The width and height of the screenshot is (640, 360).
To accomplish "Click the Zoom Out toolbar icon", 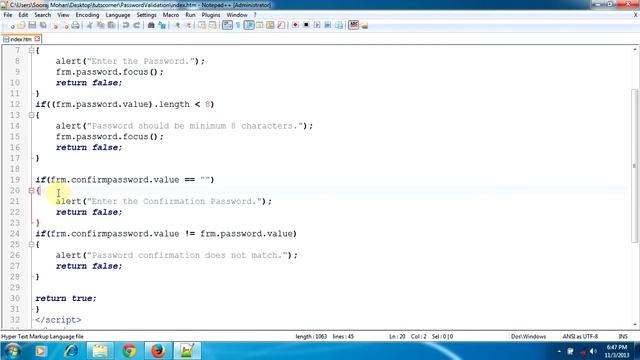I will click(188, 25).
